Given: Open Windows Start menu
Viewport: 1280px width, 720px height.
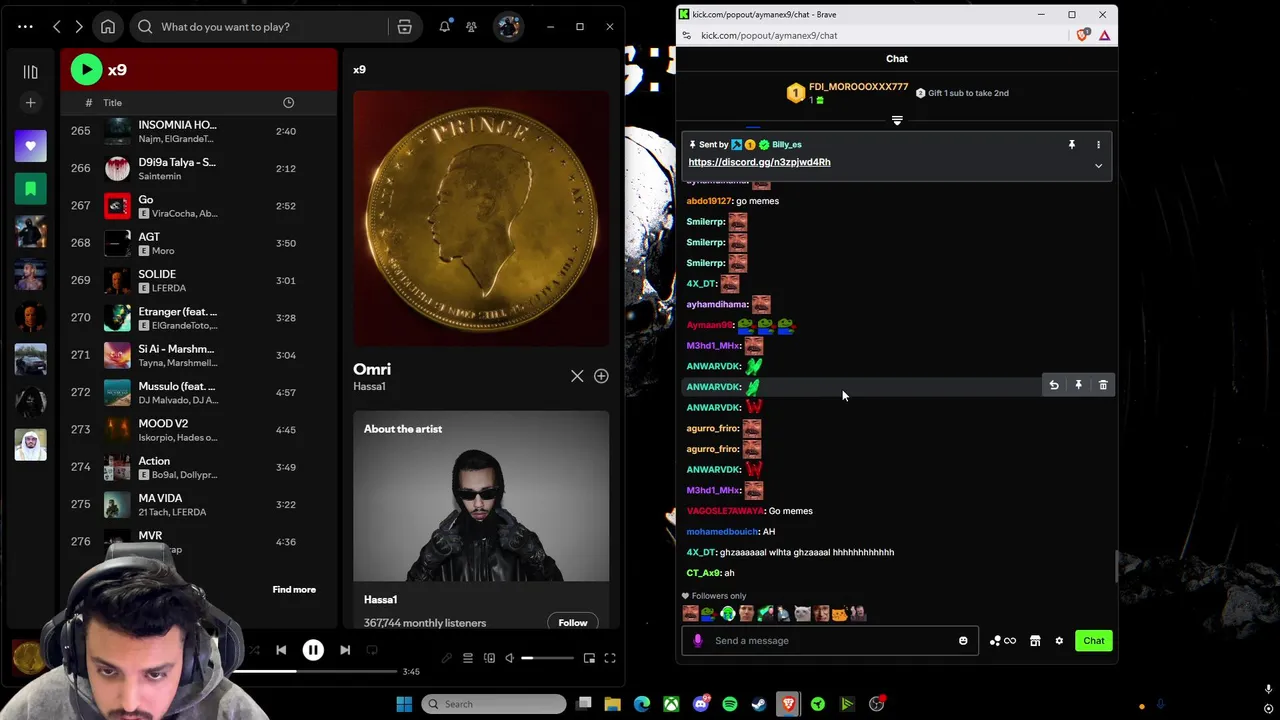Looking at the screenshot, I should coord(404,704).
